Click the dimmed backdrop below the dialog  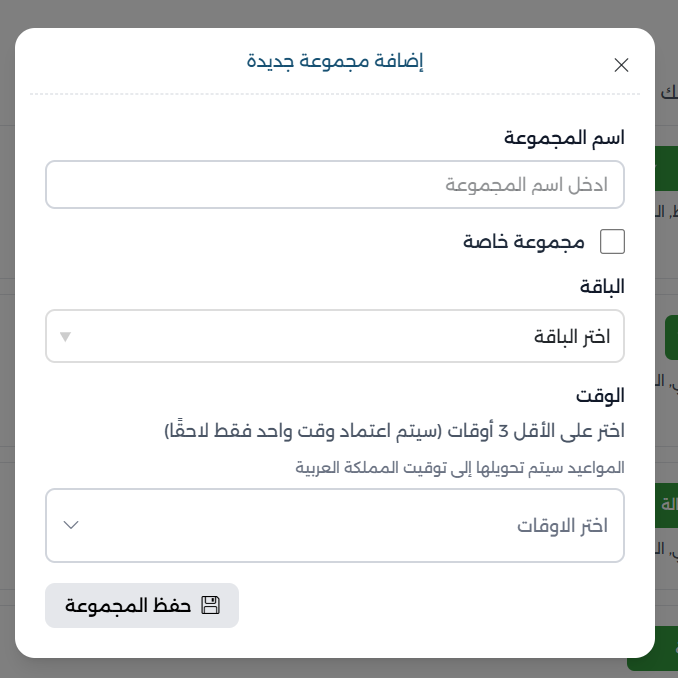click(335, 668)
